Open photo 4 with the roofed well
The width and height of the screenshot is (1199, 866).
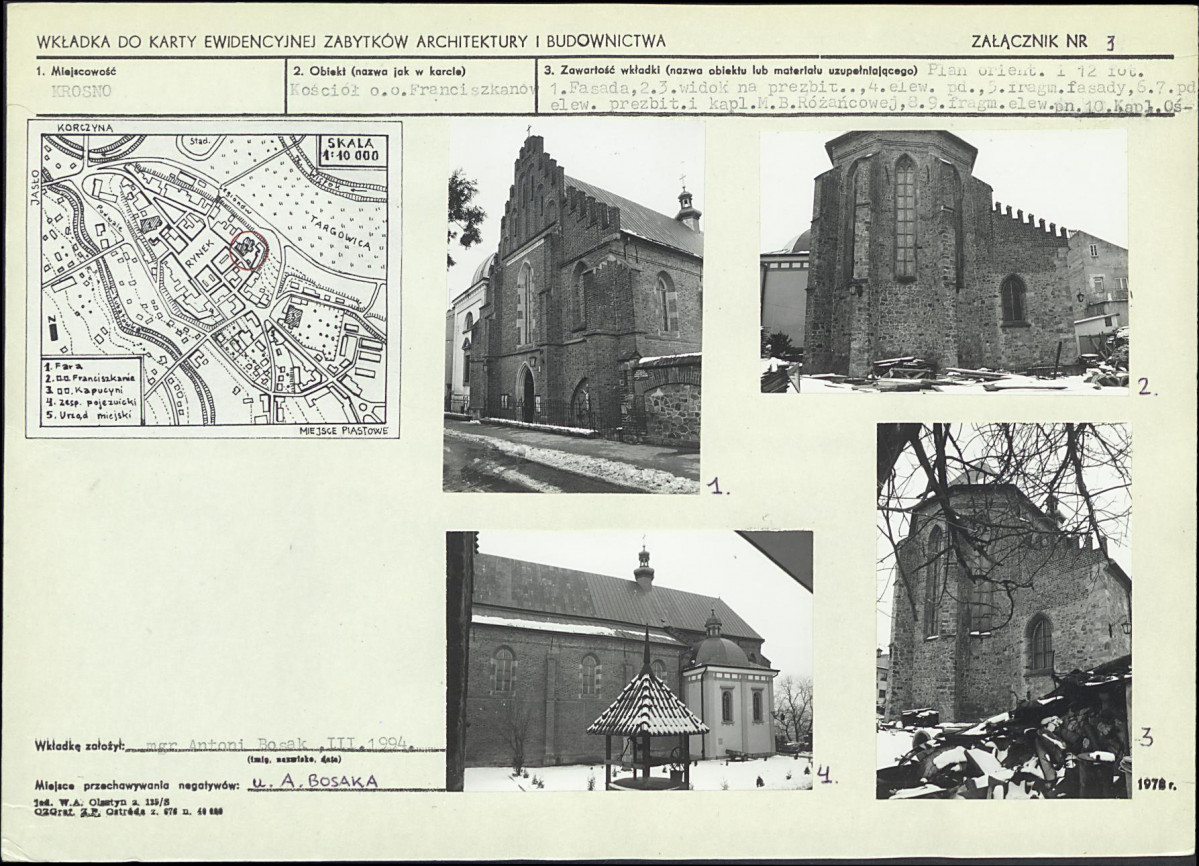[629, 660]
